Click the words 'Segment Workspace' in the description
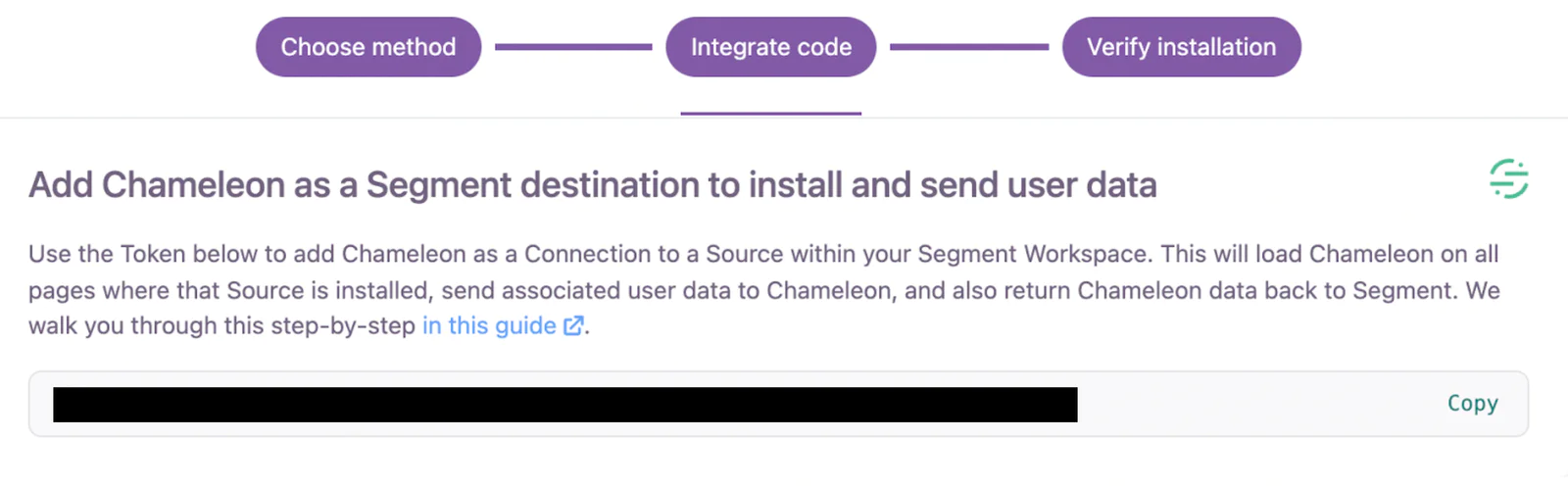Viewport: 1568px width, 489px height. pos(1032,255)
